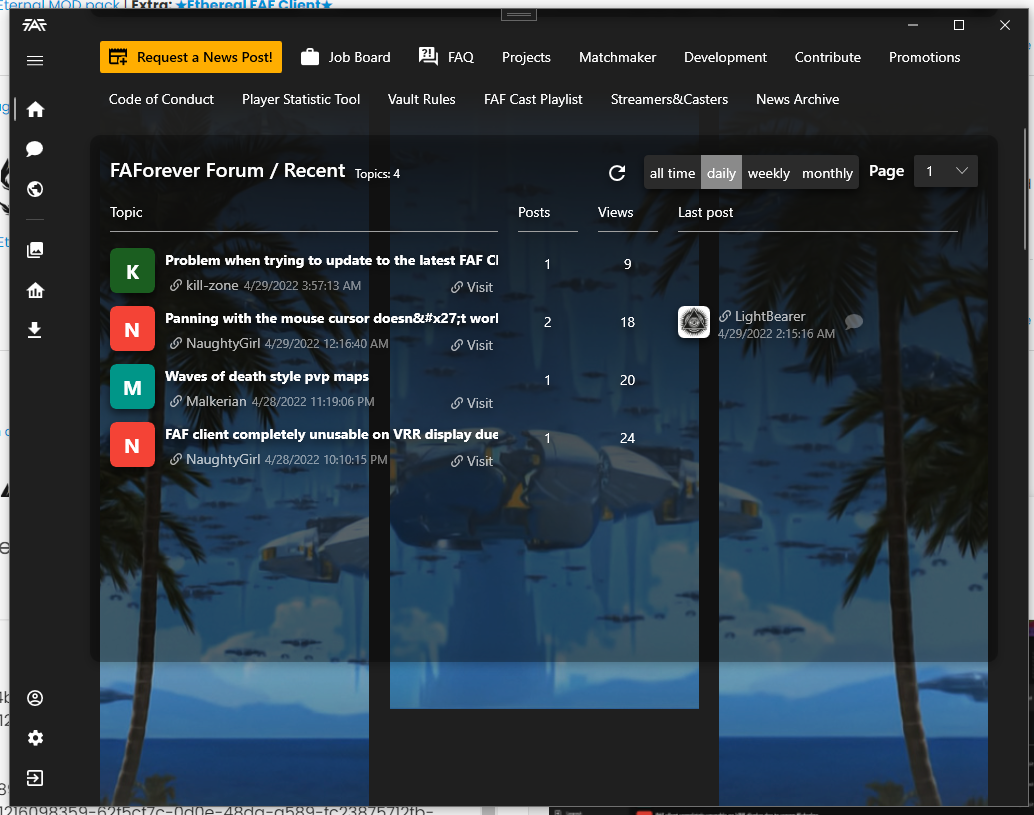The height and width of the screenshot is (815, 1034).
Task: Open the Development menu item
Action: pos(725,57)
